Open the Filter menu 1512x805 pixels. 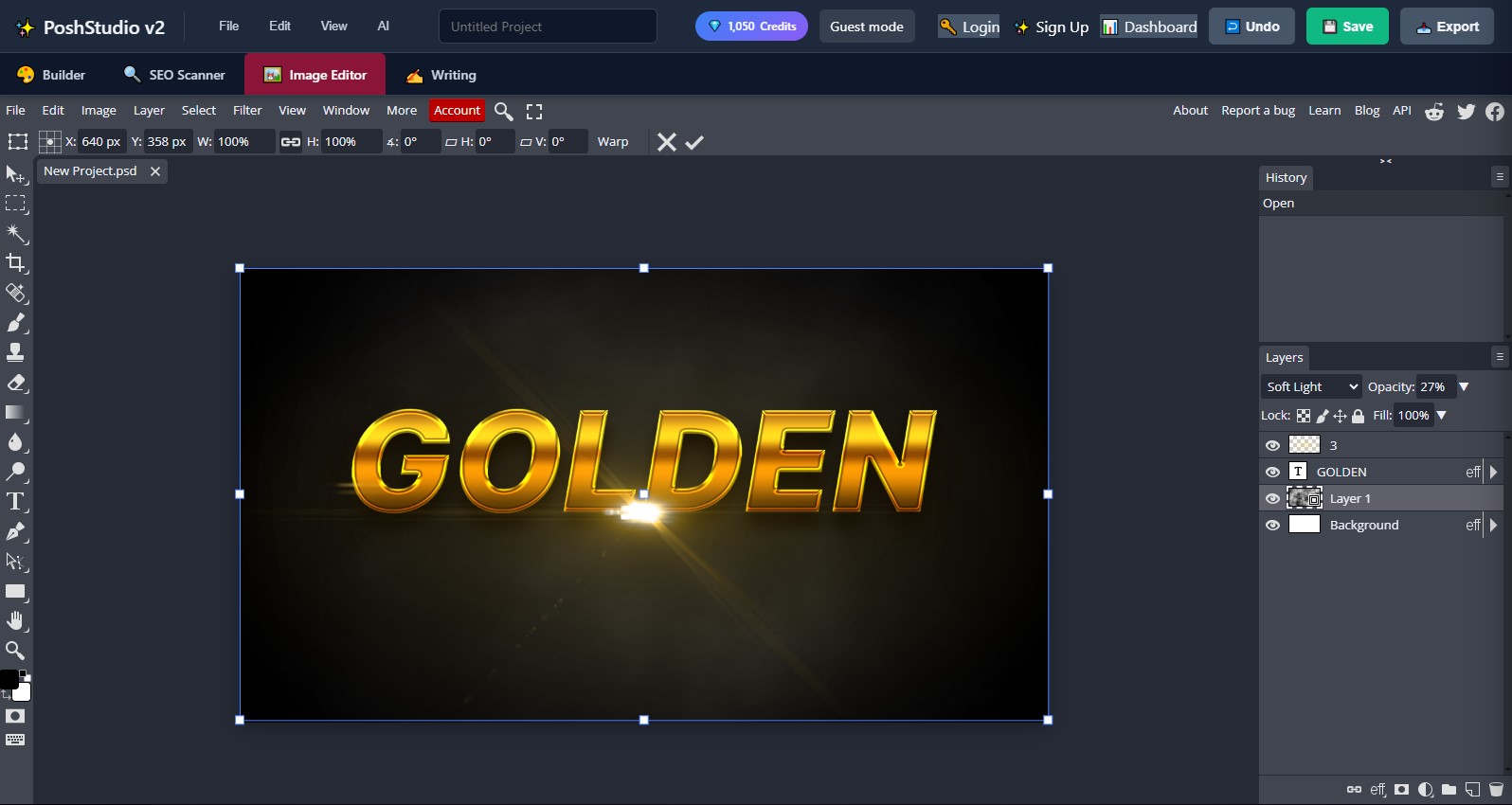tap(247, 111)
